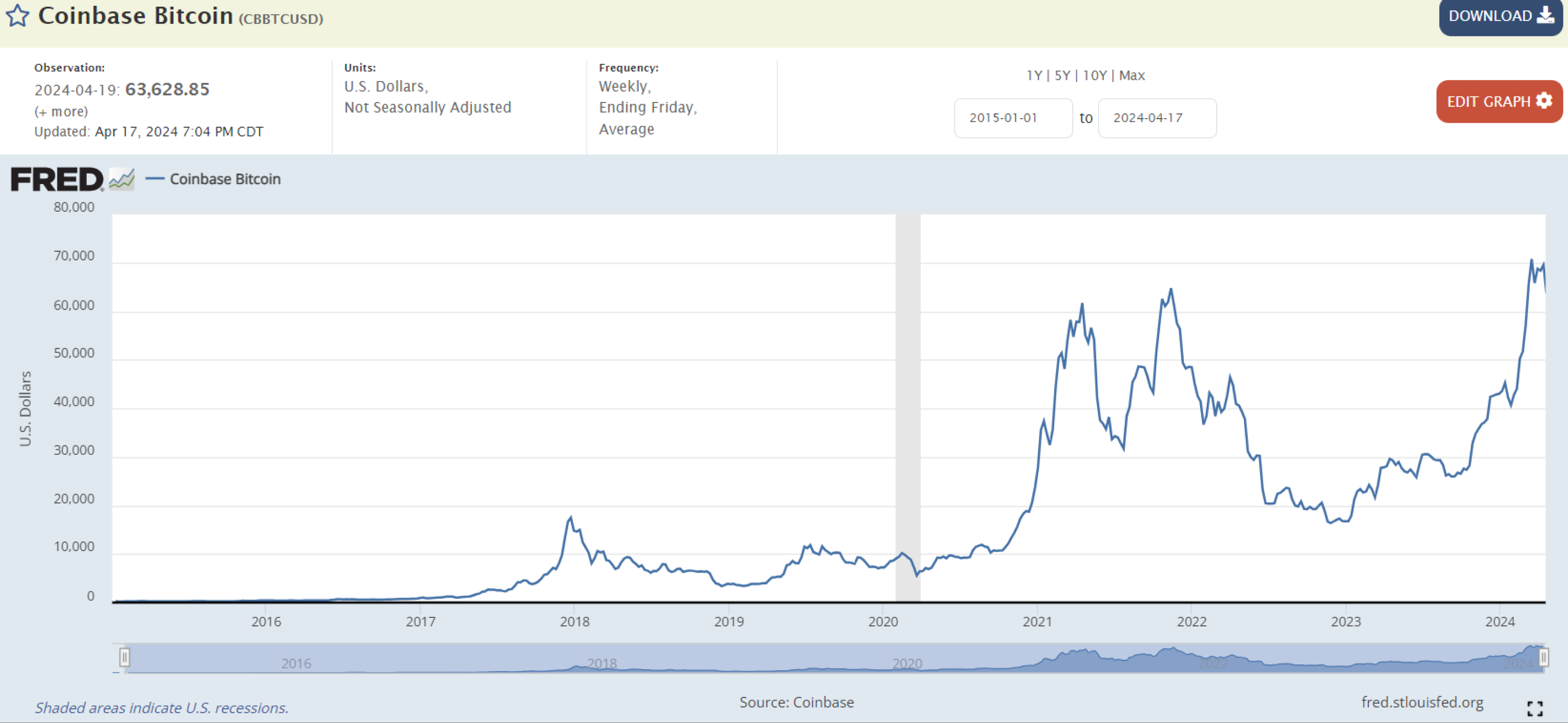
Task: Toggle Coinbase Bitcoin legend series
Action: (224, 179)
